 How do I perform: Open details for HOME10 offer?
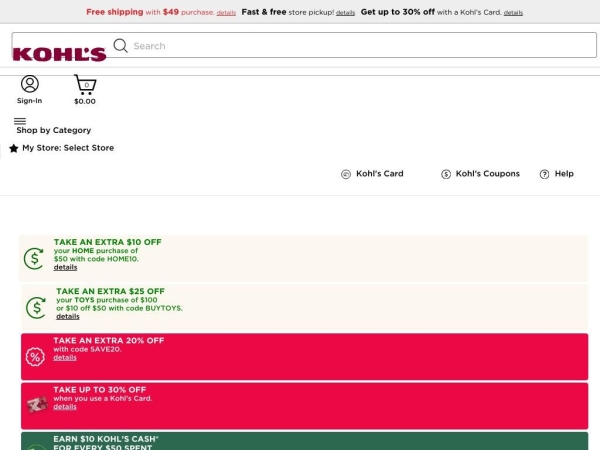click(65, 267)
